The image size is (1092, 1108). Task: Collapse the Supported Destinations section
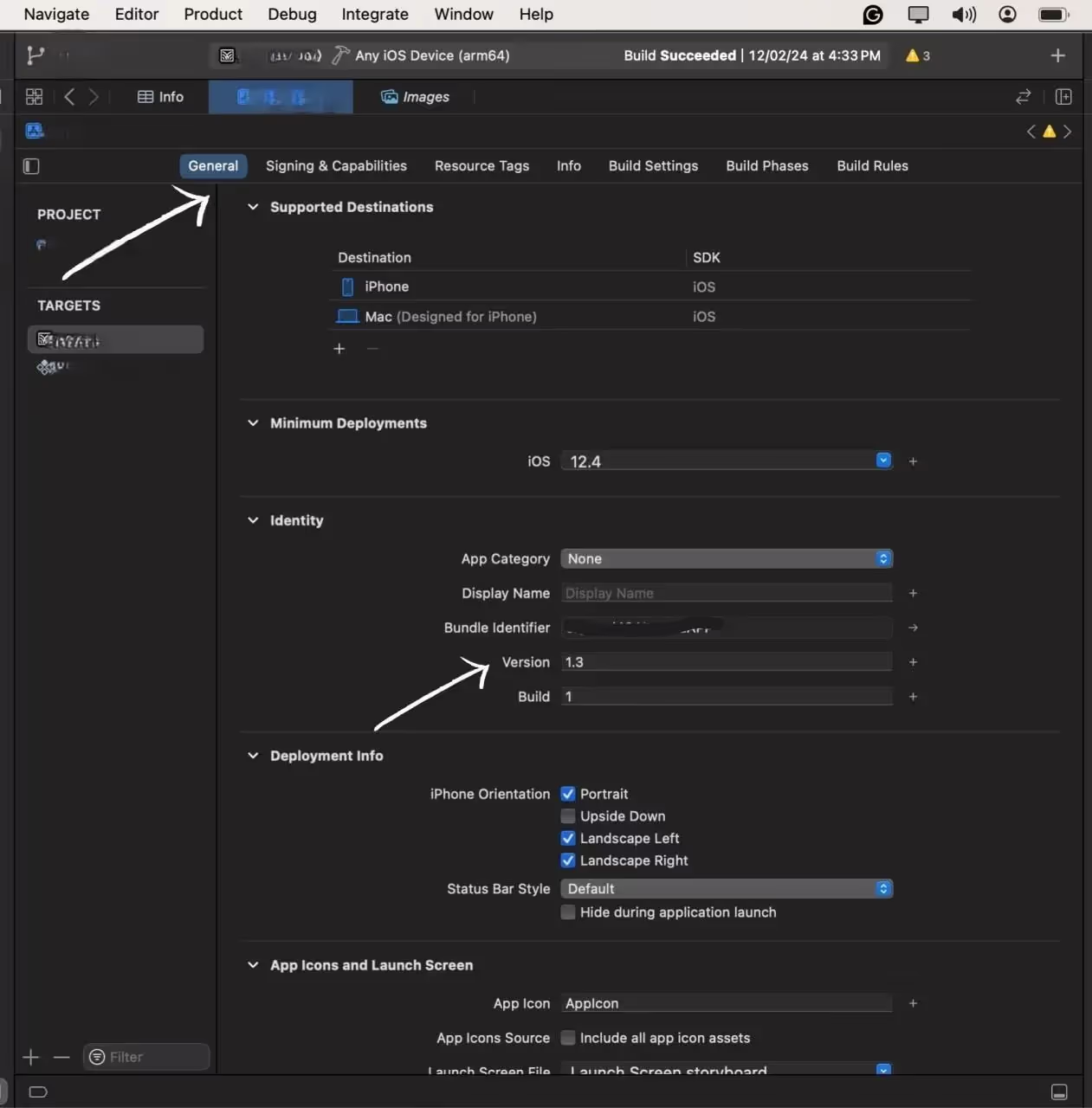pyautogui.click(x=253, y=207)
